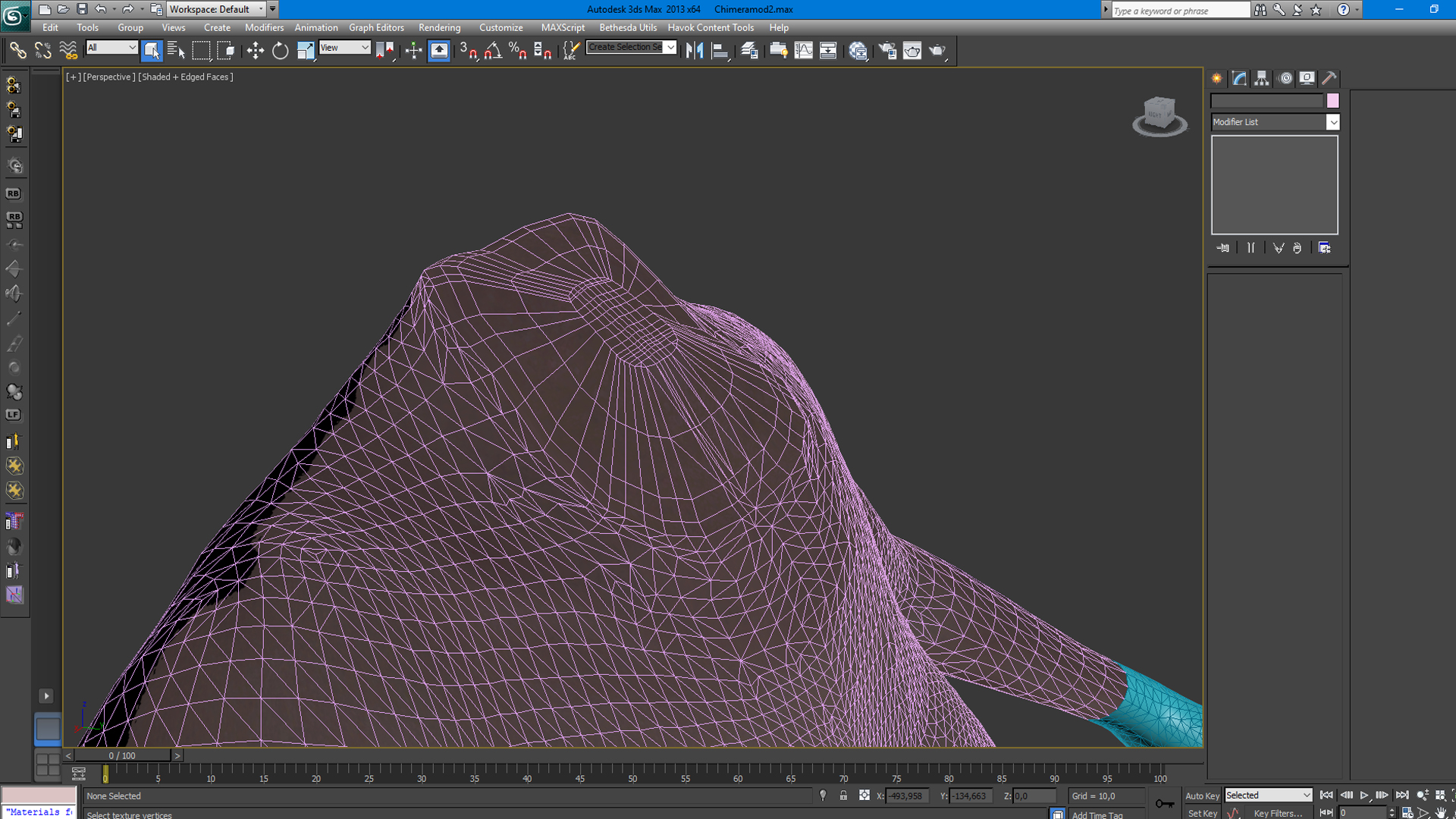This screenshot has width=1456, height=819.
Task: Open the Modifiers menu
Action: click(264, 27)
